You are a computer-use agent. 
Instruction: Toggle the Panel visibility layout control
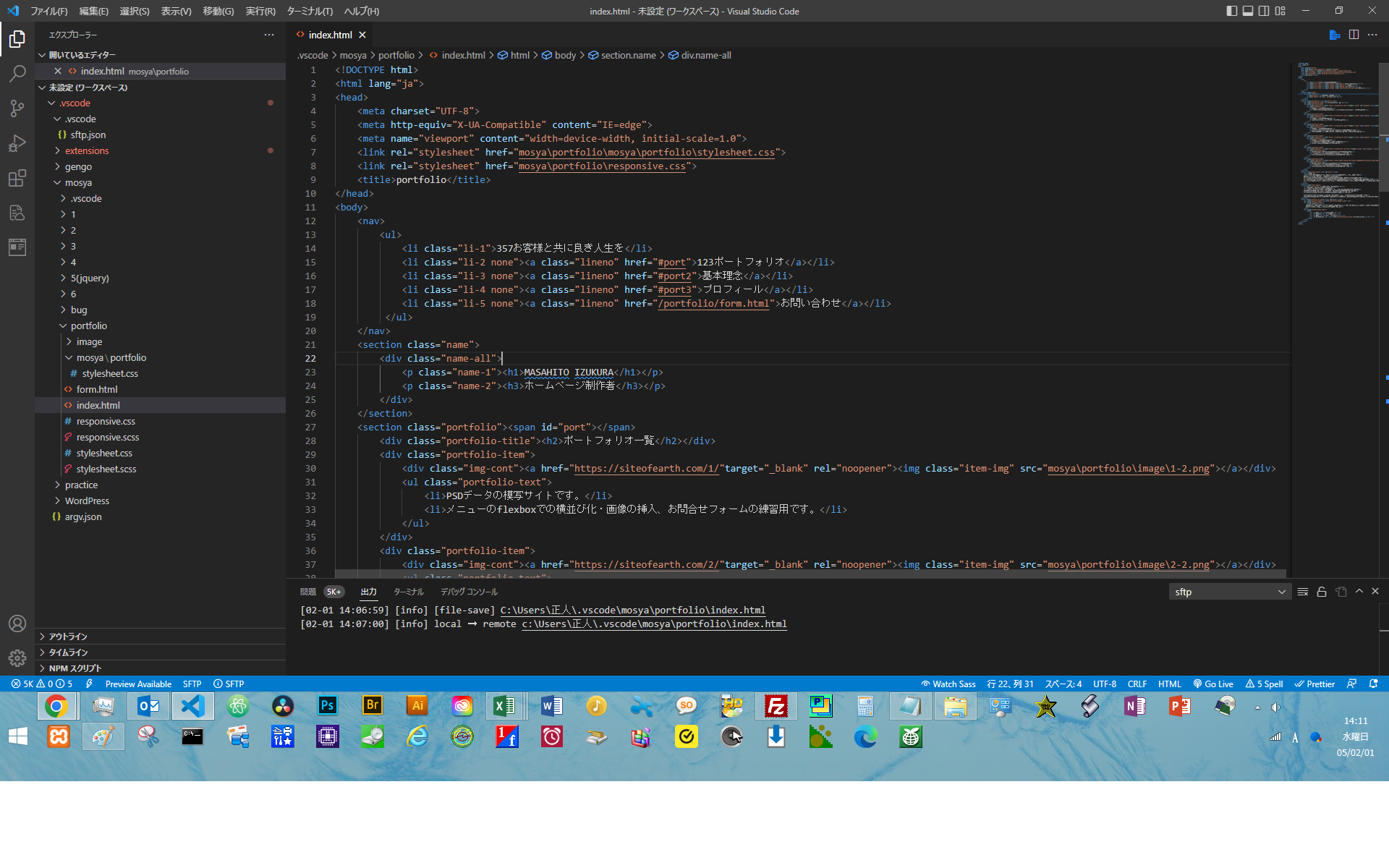click(x=1248, y=11)
